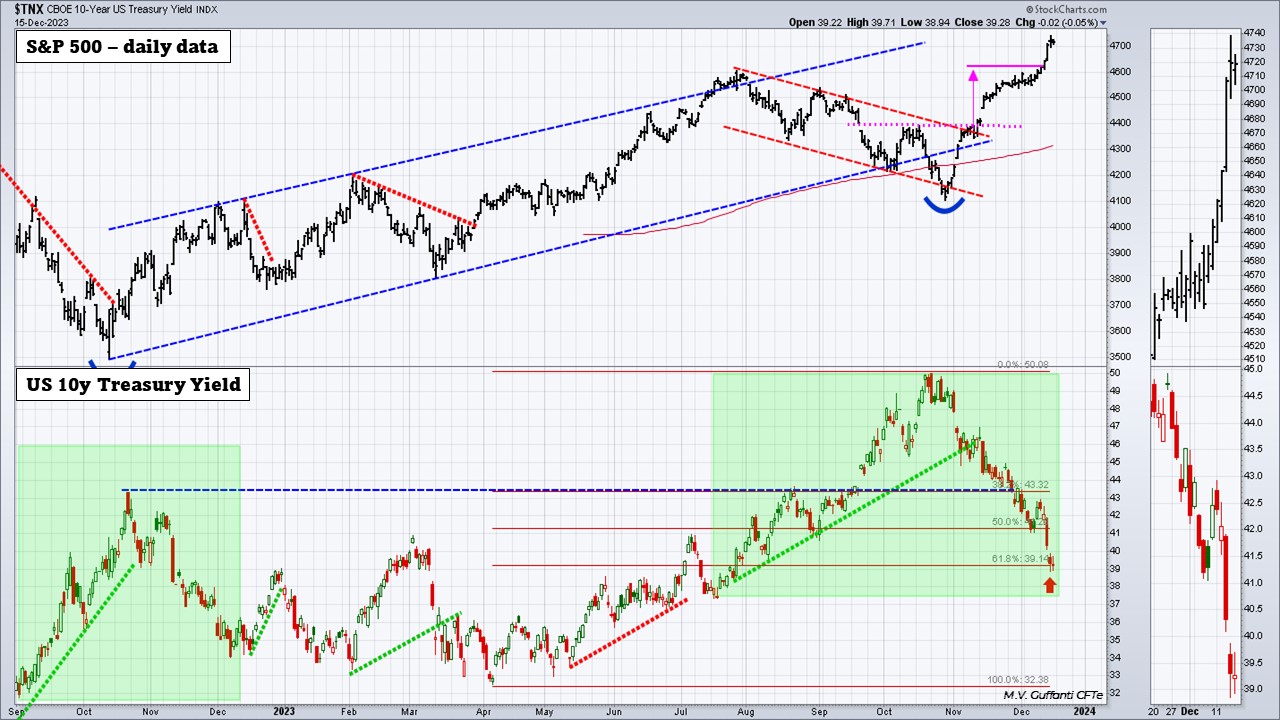Viewport: 1280px width, 720px height.
Task: Click the 4740 label in the zoom panel
Action: point(1256,33)
